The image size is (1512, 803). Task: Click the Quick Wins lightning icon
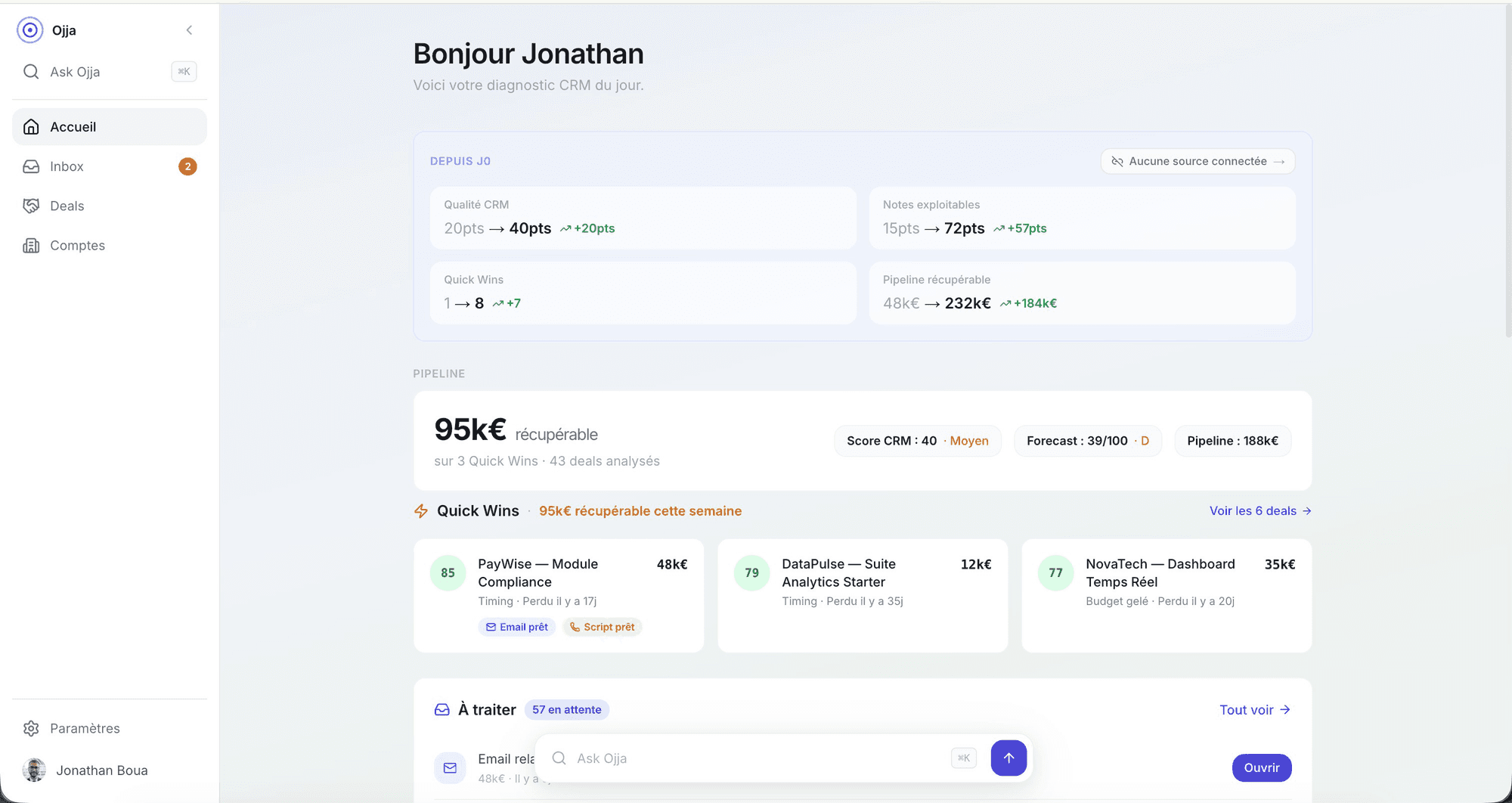[420, 510]
